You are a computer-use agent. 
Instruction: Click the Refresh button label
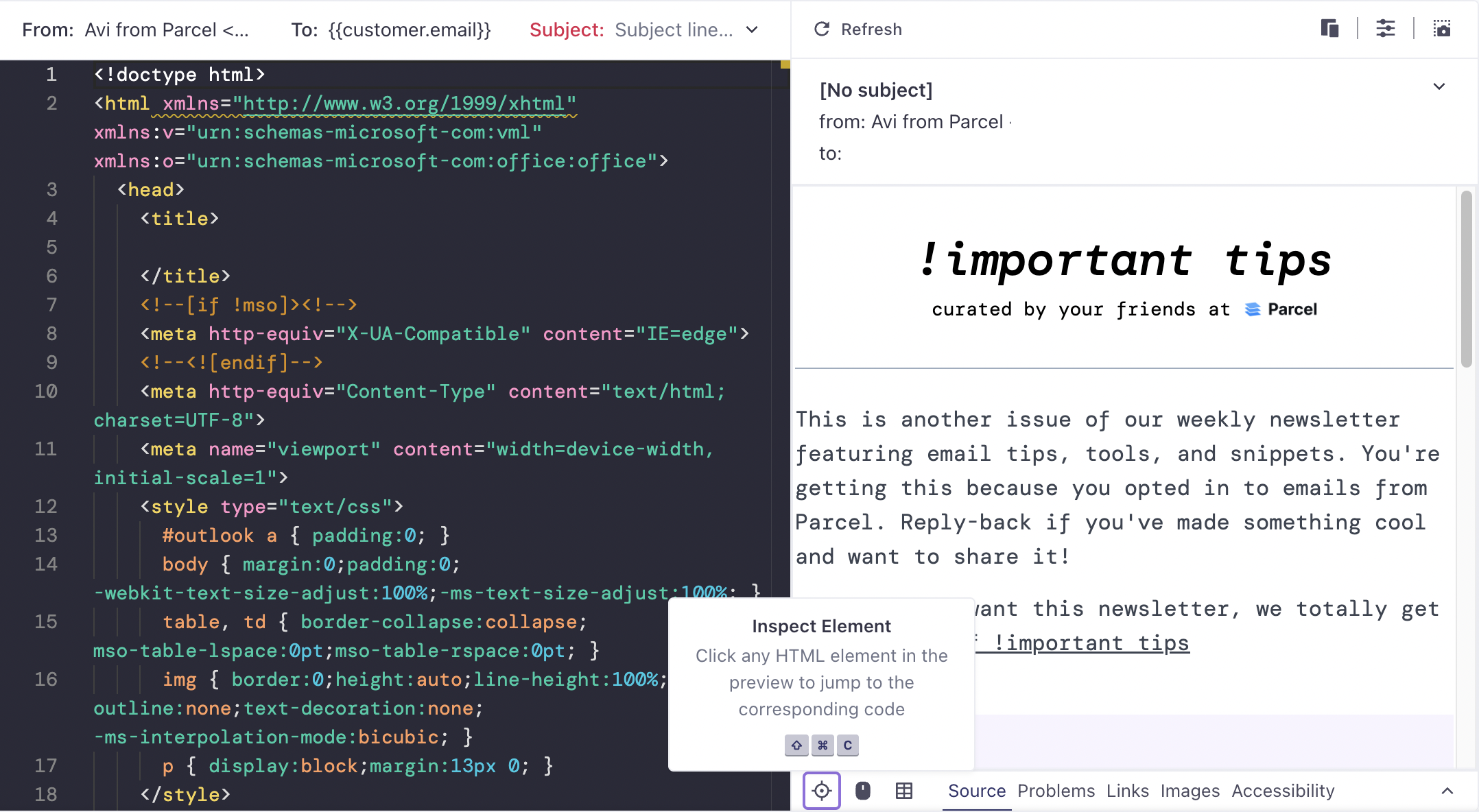tap(871, 29)
